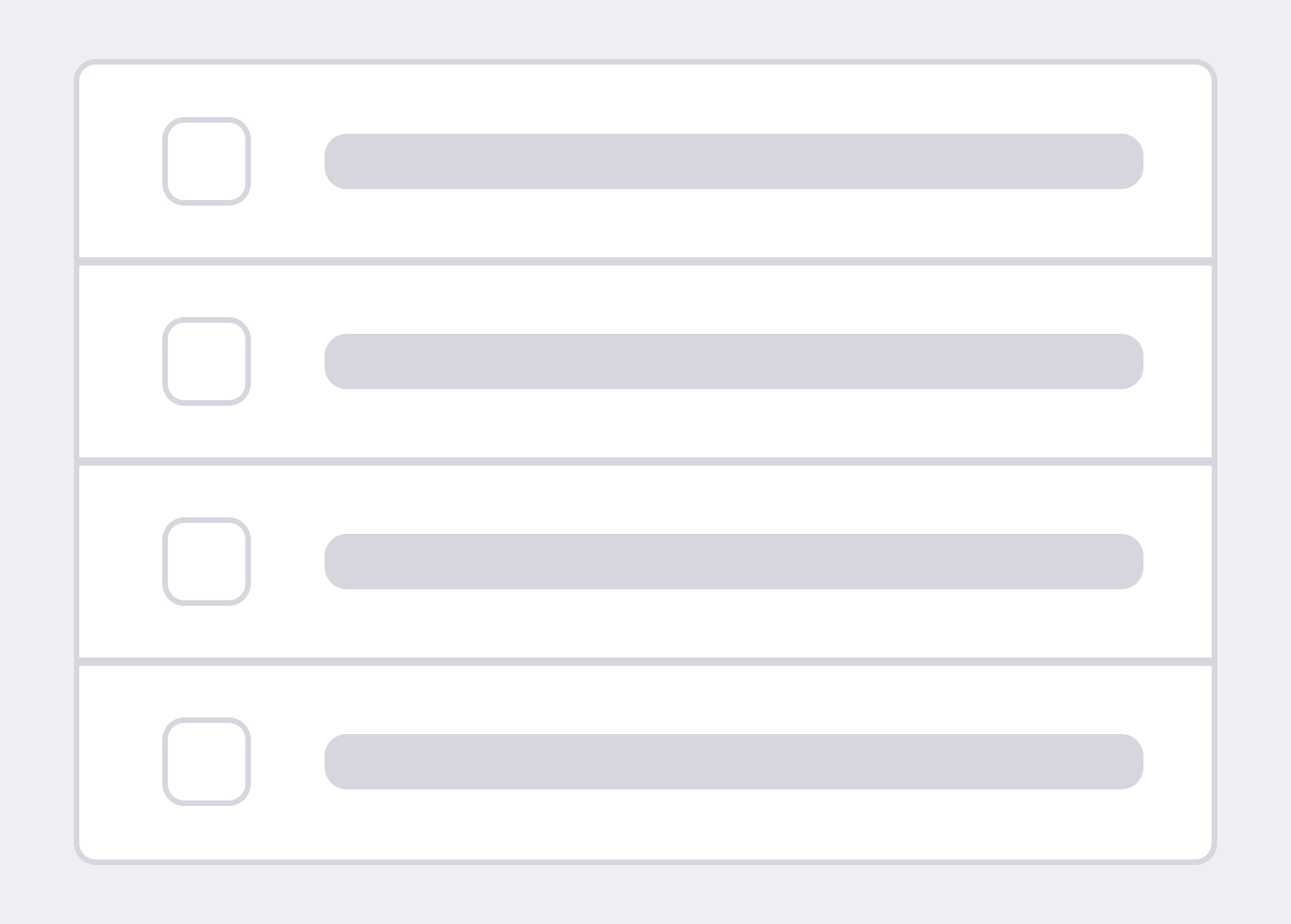Click the first row's gray placeholder bar
This screenshot has width=1291, height=924.
pos(733,161)
